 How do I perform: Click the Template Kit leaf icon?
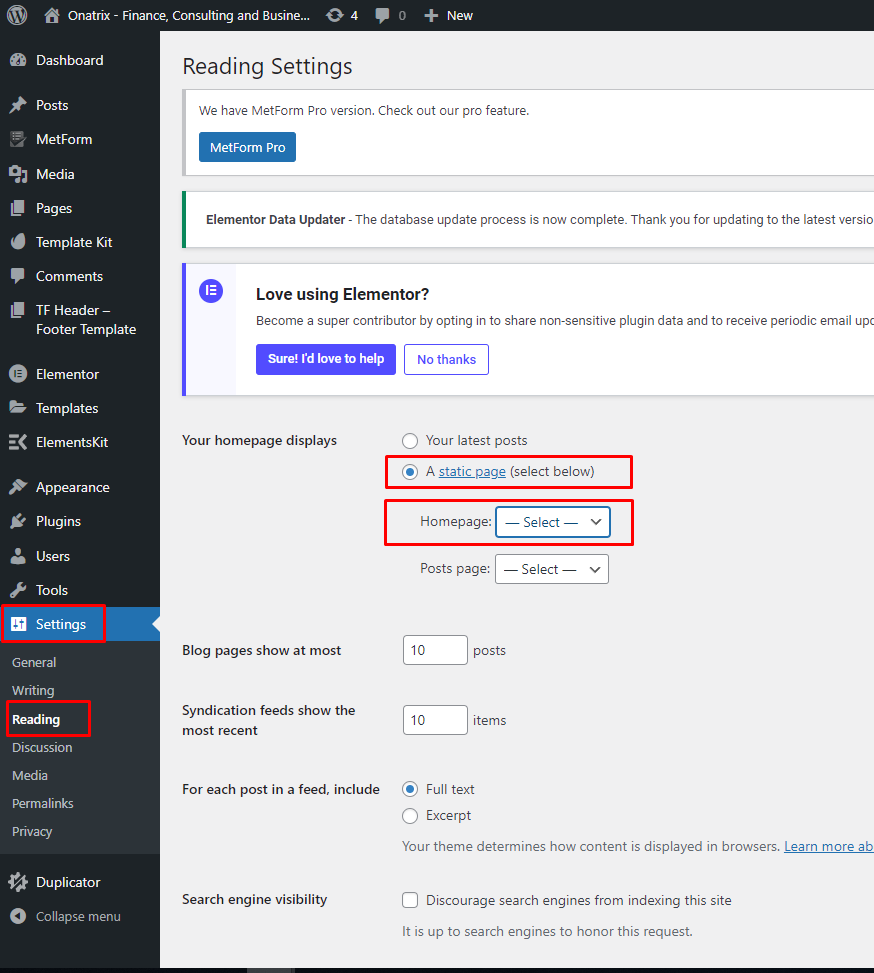tap(18, 242)
